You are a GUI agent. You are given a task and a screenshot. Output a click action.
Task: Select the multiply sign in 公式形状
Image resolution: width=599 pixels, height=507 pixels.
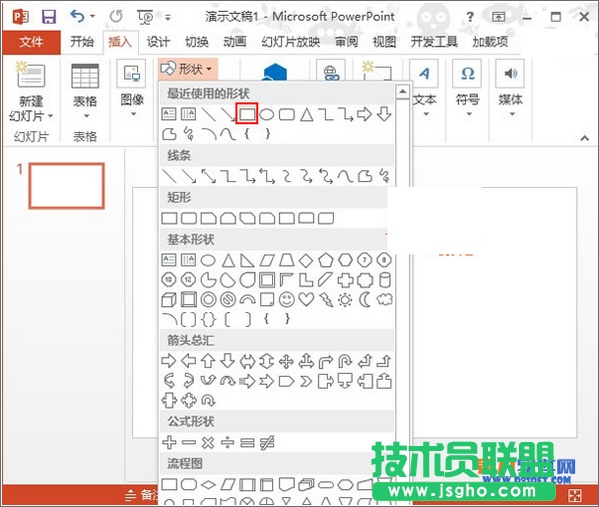[208, 442]
